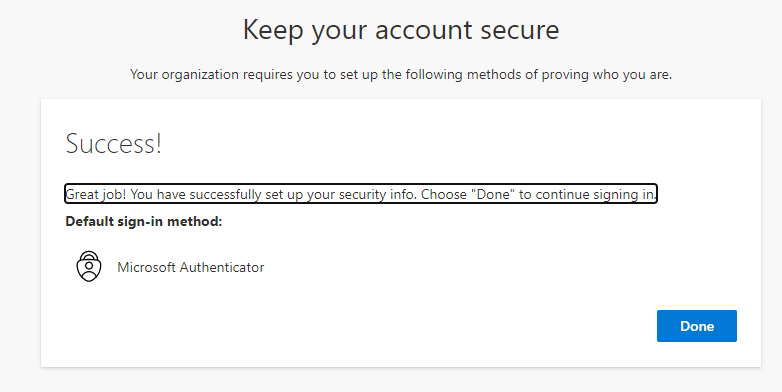Viewport: 782px width, 392px height.
Task: Click the word "Authenticator" beside the icon
Action: click(222, 267)
